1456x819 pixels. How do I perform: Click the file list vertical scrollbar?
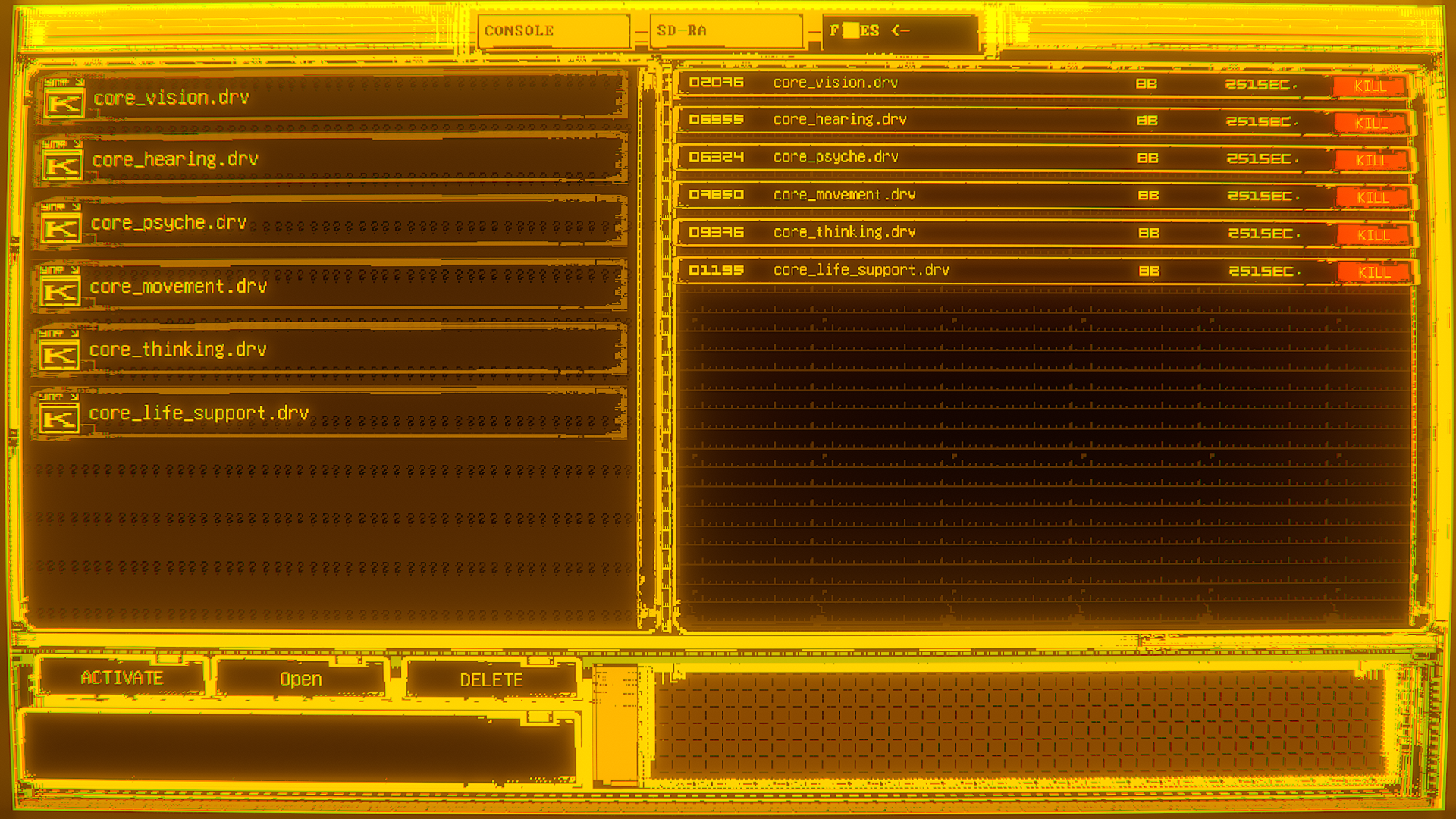point(648,347)
